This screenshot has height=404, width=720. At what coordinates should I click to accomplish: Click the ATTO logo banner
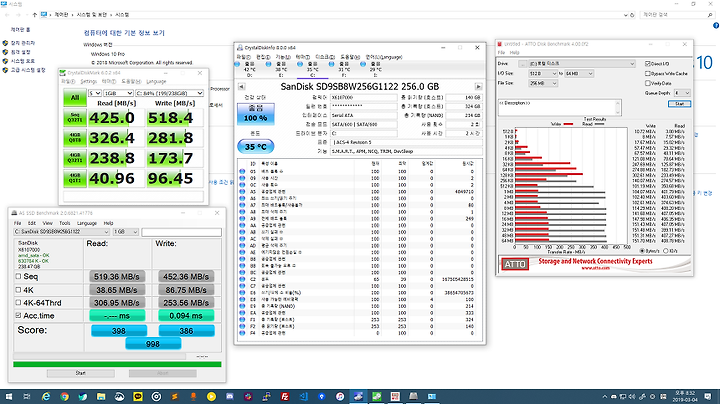(x=596, y=264)
